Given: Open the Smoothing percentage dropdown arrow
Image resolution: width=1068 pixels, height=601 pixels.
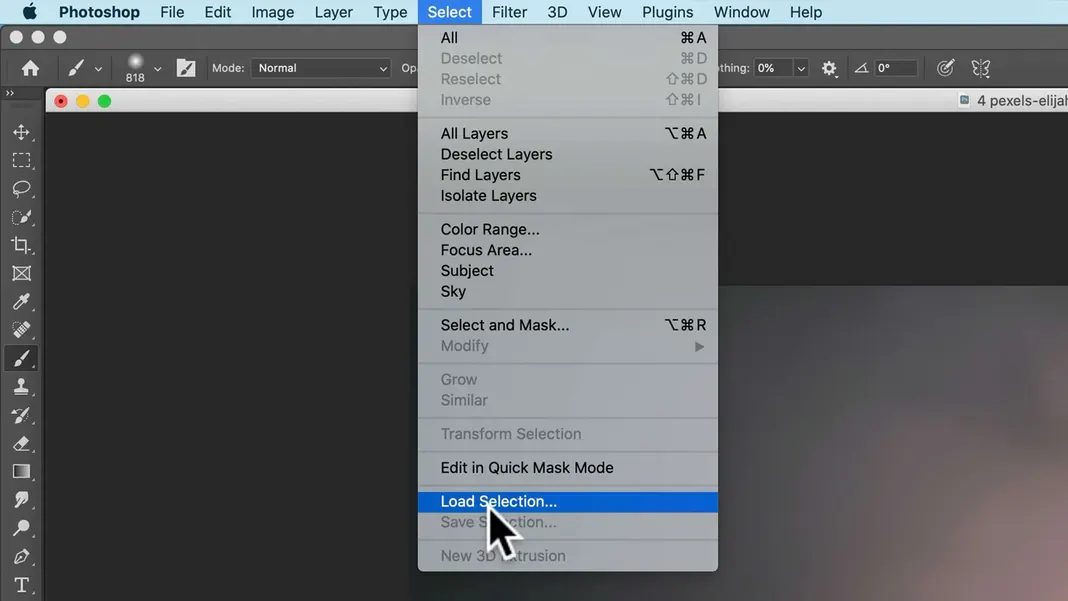Looking at the screenshot, I should 801,68.
